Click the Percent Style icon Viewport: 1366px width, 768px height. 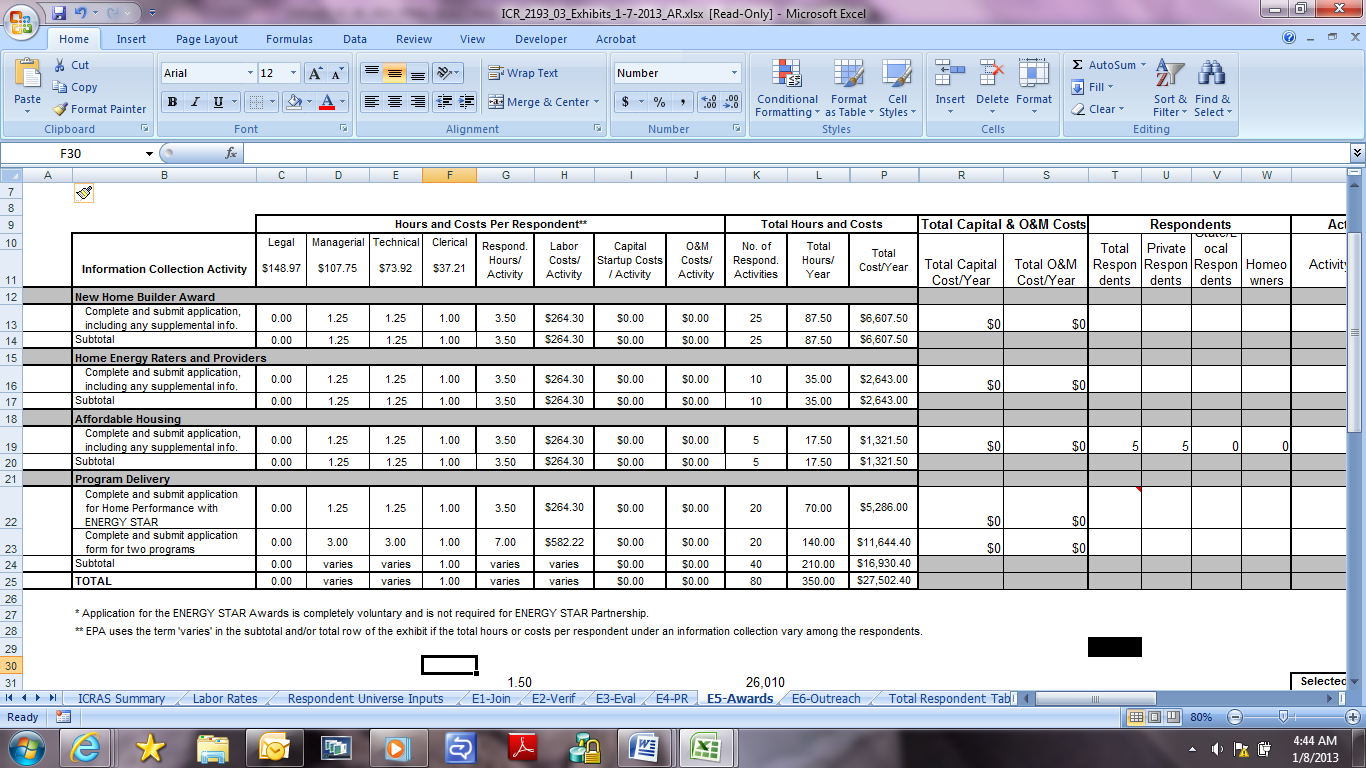click(659, 102)
